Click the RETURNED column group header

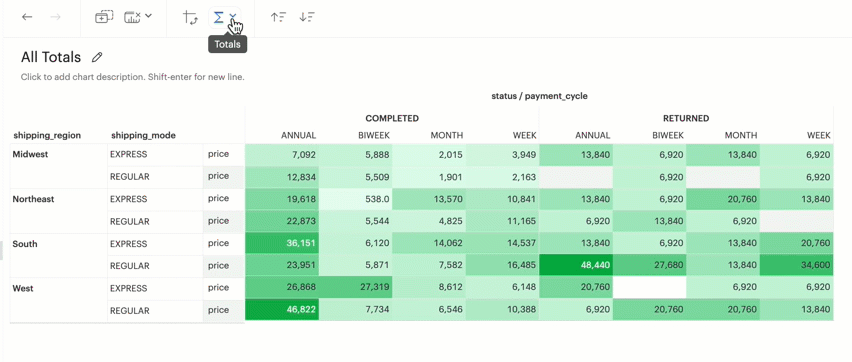pos(686,118)
